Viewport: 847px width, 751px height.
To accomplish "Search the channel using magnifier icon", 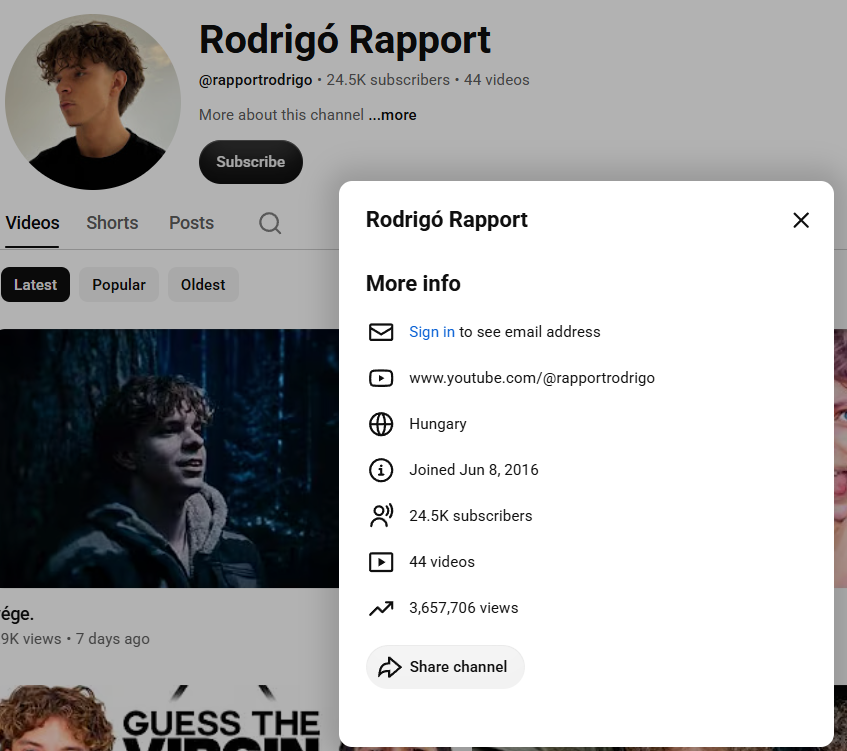I will point(270,223).
